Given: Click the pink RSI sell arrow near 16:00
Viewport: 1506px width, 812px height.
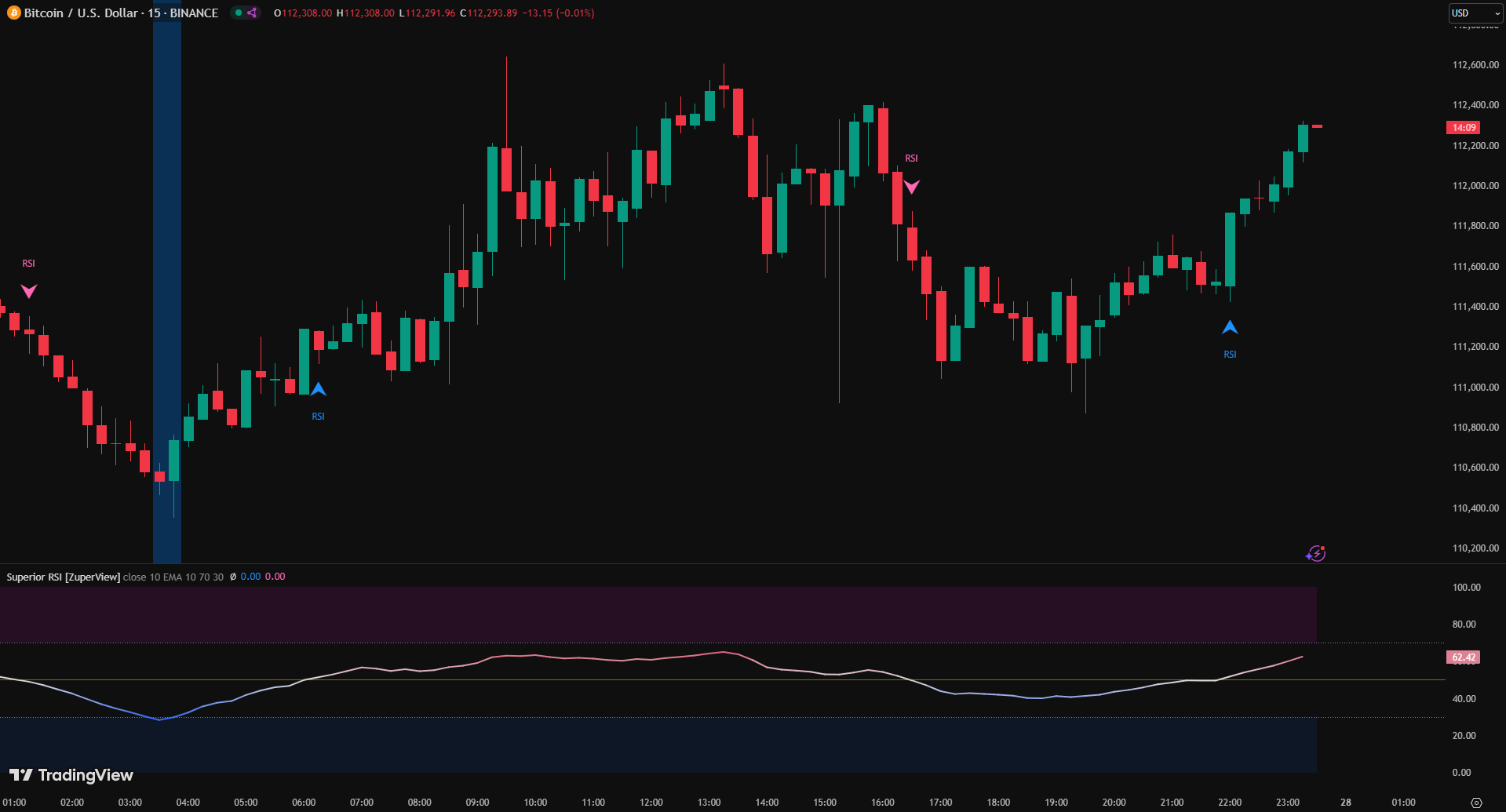Looking at the screenshot, I should point(911,187).
